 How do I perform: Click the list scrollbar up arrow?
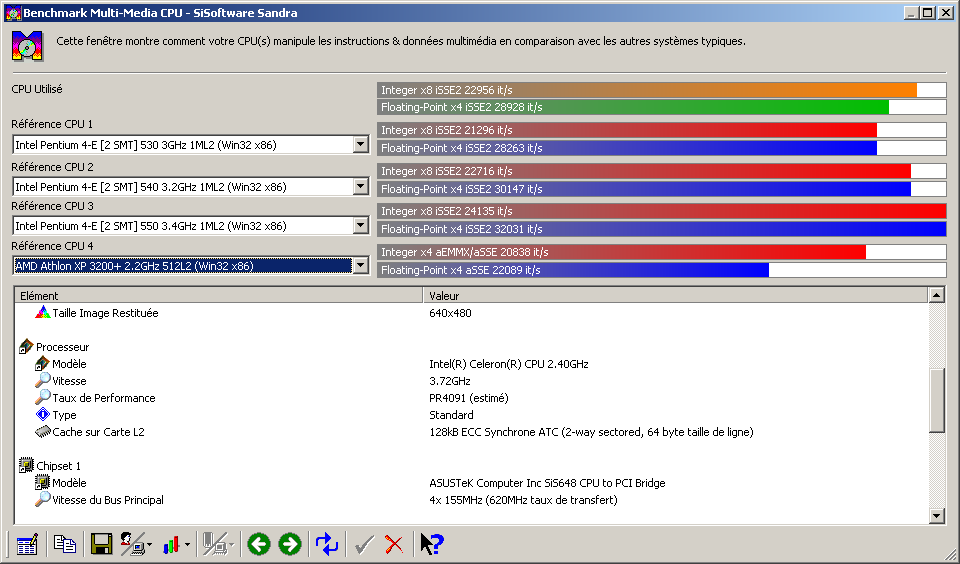(x=937, y=295)
